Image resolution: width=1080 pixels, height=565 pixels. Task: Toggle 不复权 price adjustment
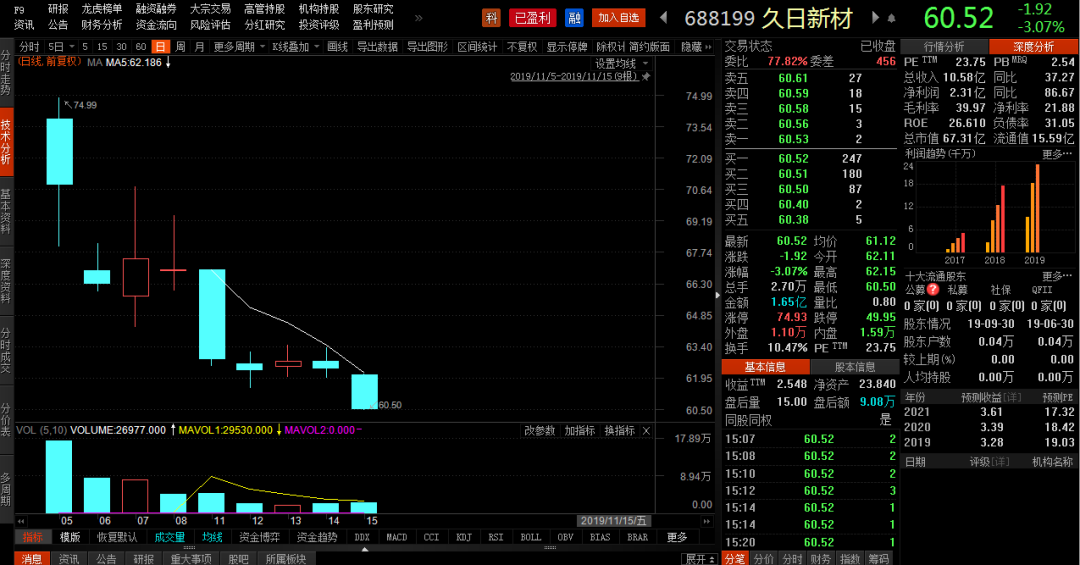click(521, 47)
